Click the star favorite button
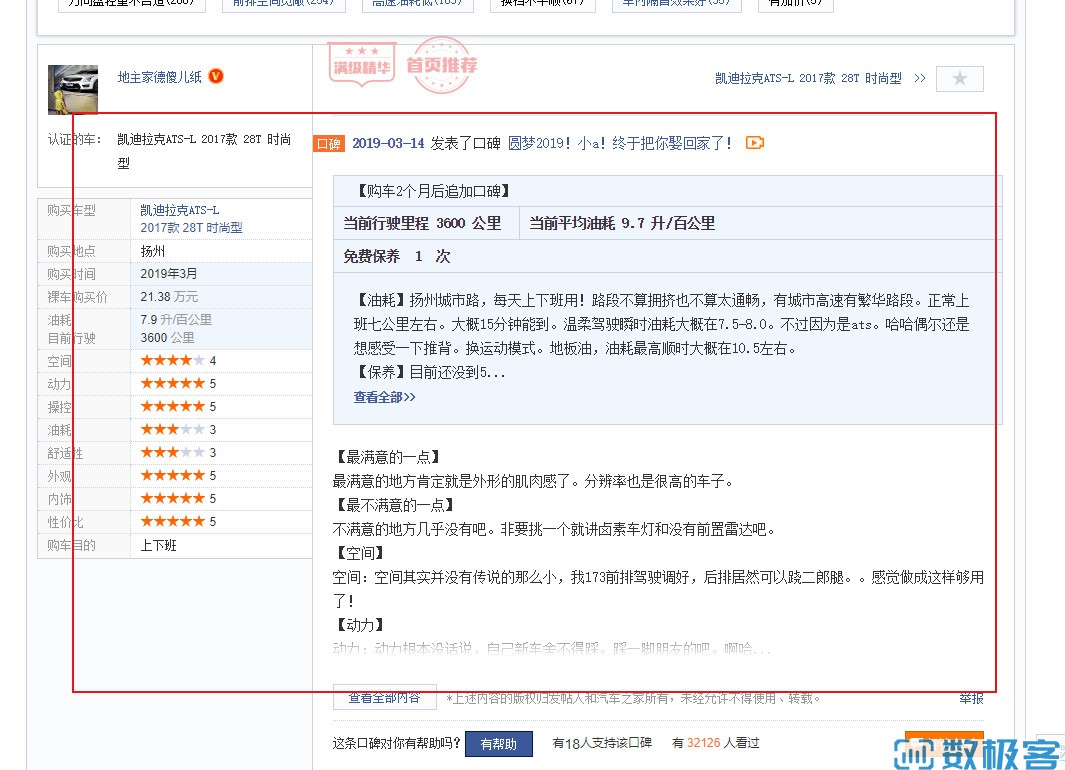 click(959, 79)
